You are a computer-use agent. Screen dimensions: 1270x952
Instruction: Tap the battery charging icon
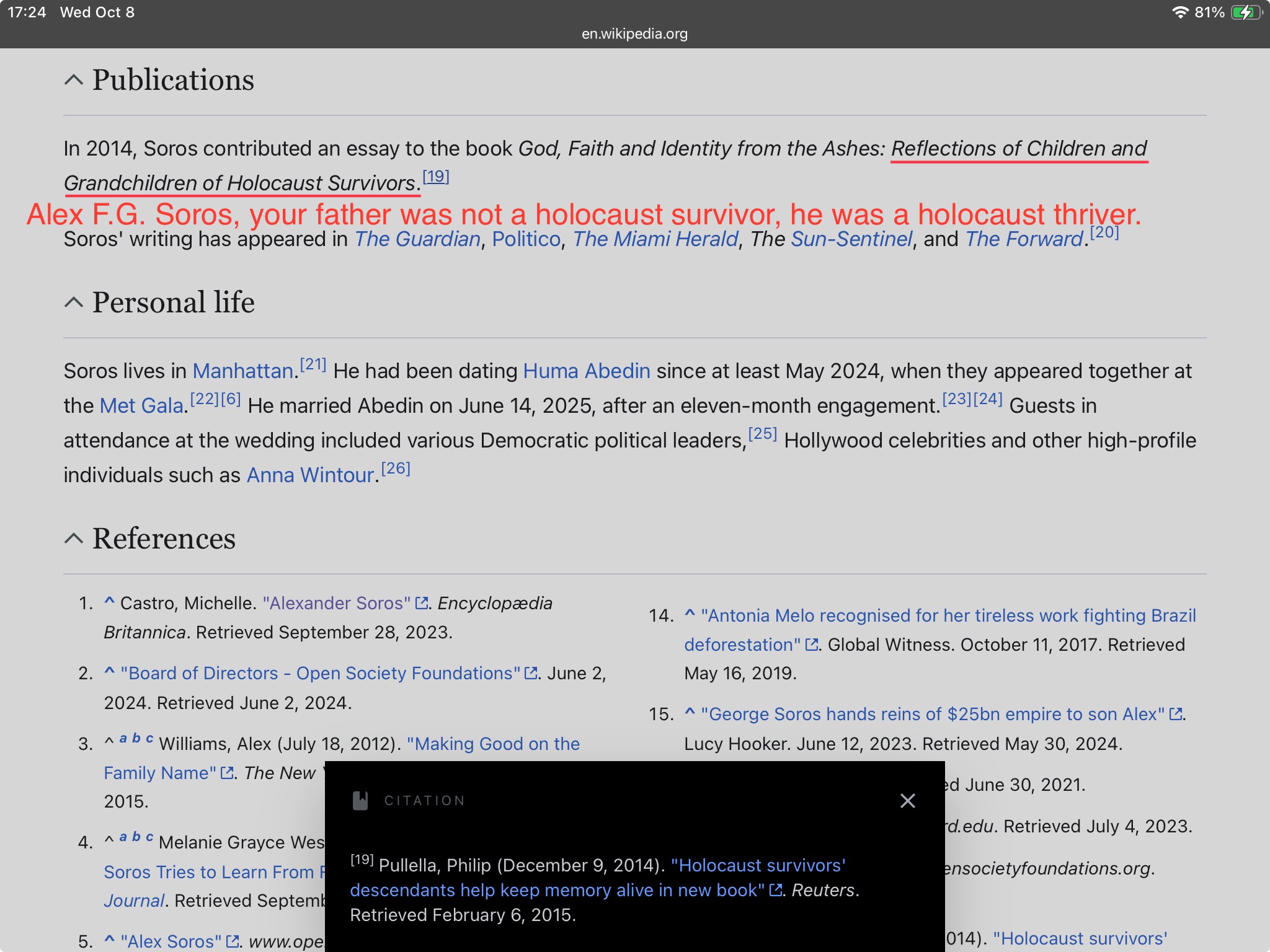tap(1245, 12)
